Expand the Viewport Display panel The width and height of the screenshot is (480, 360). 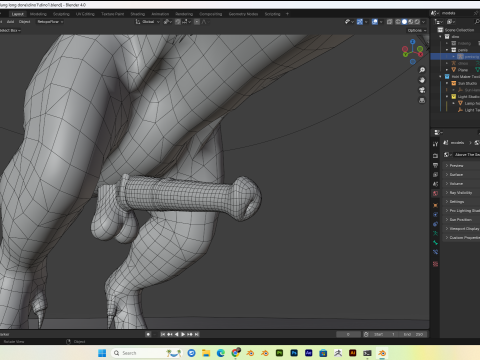click(x=462, y=228)
